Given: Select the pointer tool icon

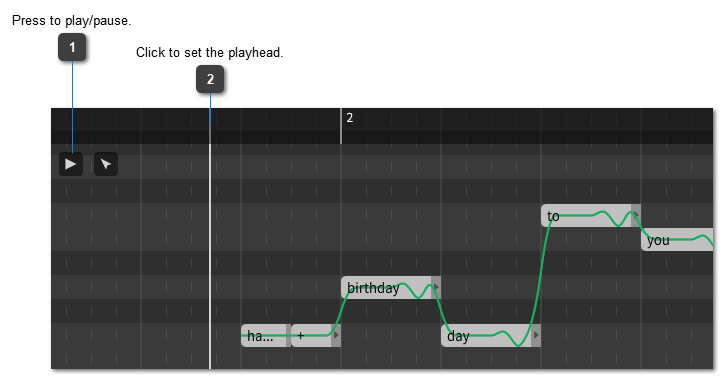Looking at the screenshot, I should pos(106,164).
